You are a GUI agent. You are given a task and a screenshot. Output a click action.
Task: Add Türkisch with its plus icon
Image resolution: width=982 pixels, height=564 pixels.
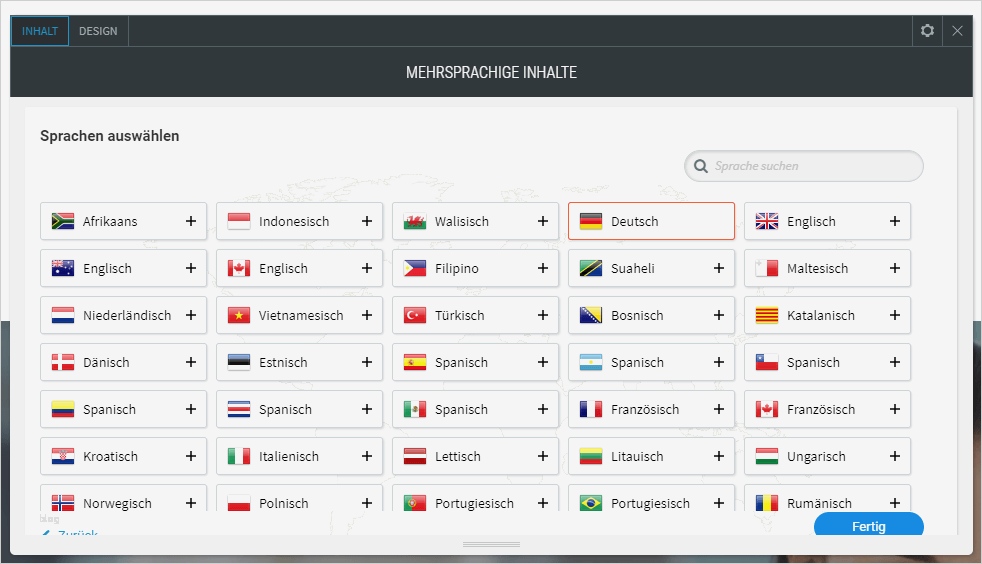(543, 315)
